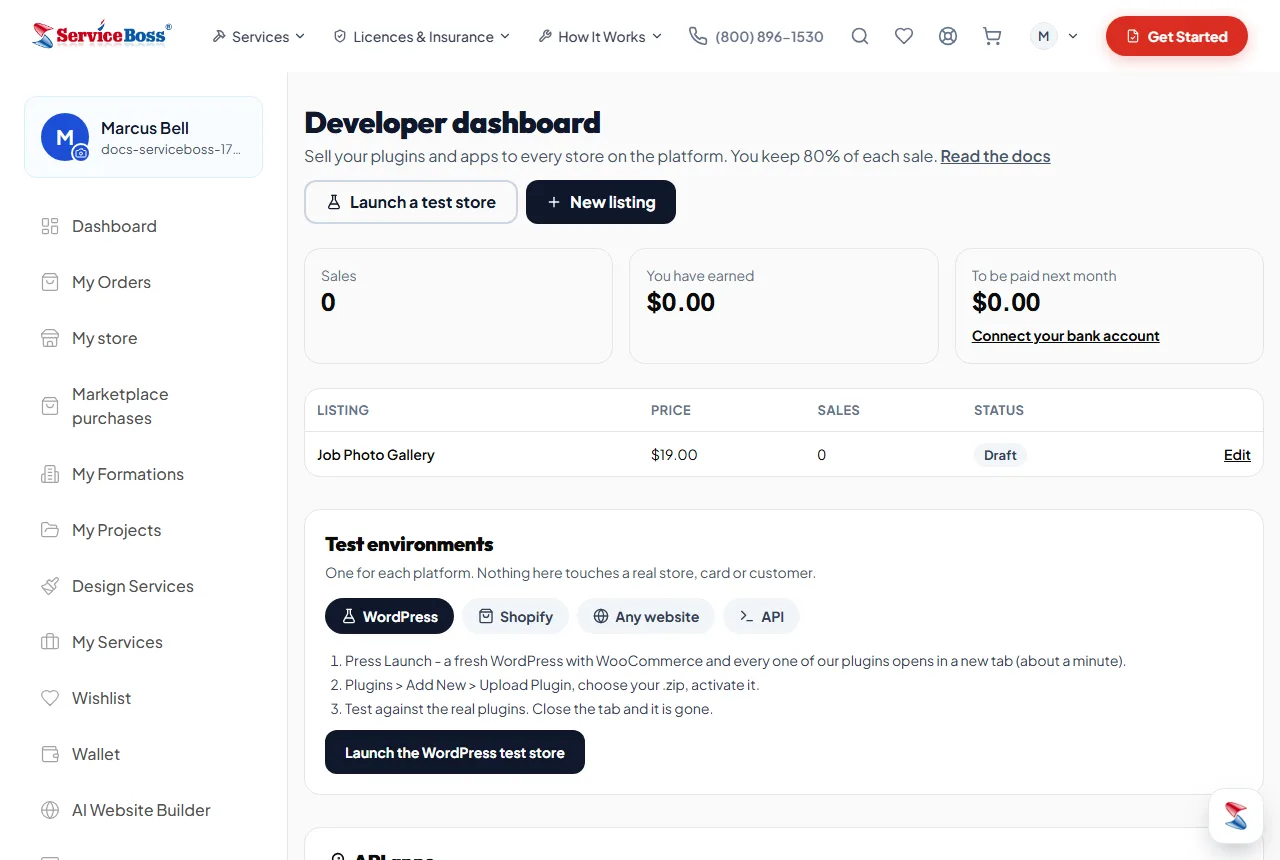Click the AI Website Builder globe icon
This screenshot has width=1280, height=860.
click(50, 810)
